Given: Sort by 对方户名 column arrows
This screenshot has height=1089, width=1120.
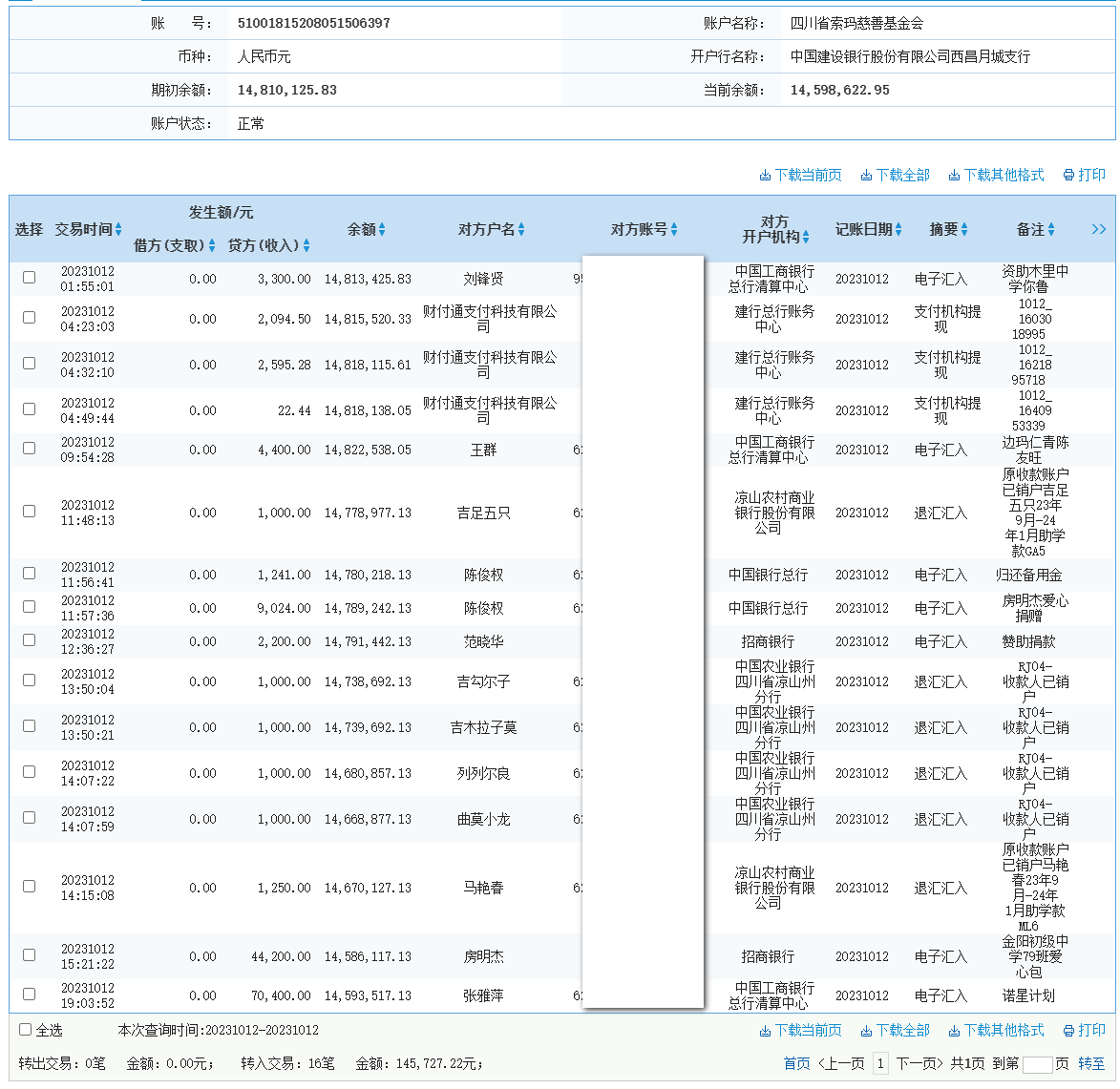Looking at the screenshot, I should tap(521, 229).
